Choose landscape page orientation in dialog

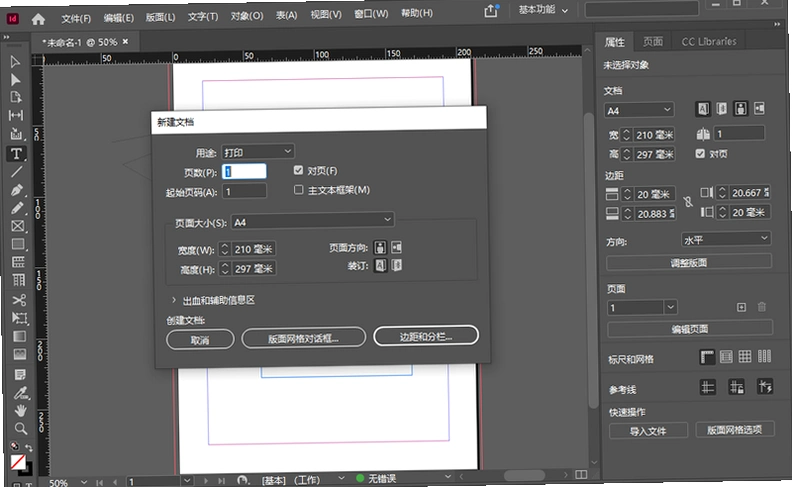[x=397, y=247]
